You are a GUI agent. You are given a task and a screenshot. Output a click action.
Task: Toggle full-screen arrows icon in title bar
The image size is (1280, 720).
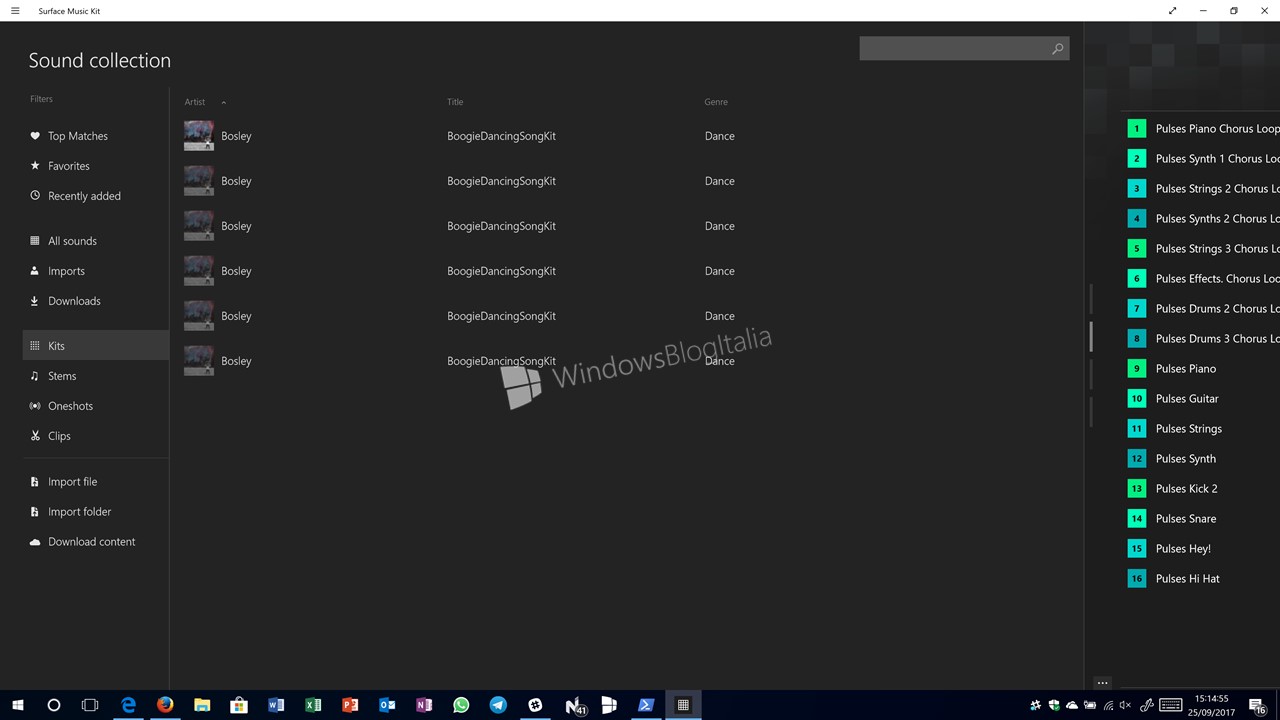click(x=1172, y=11)
